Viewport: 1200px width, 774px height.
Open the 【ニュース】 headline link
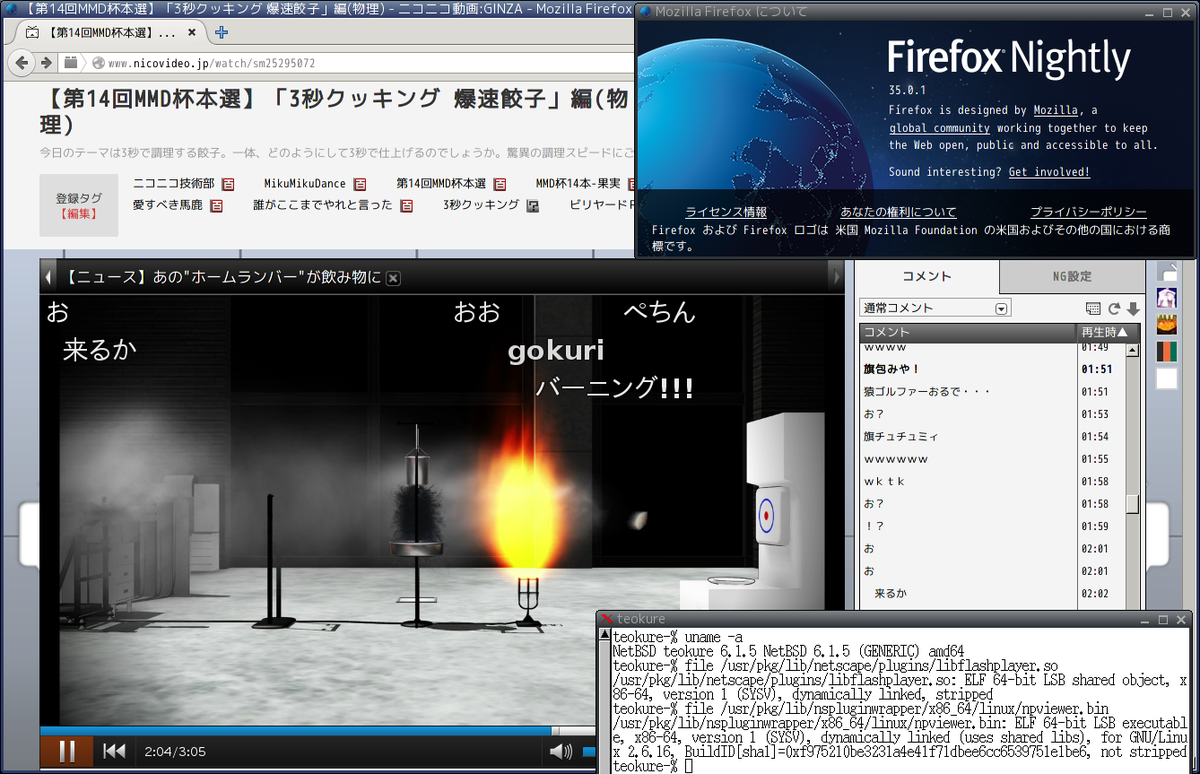(223, 277)
